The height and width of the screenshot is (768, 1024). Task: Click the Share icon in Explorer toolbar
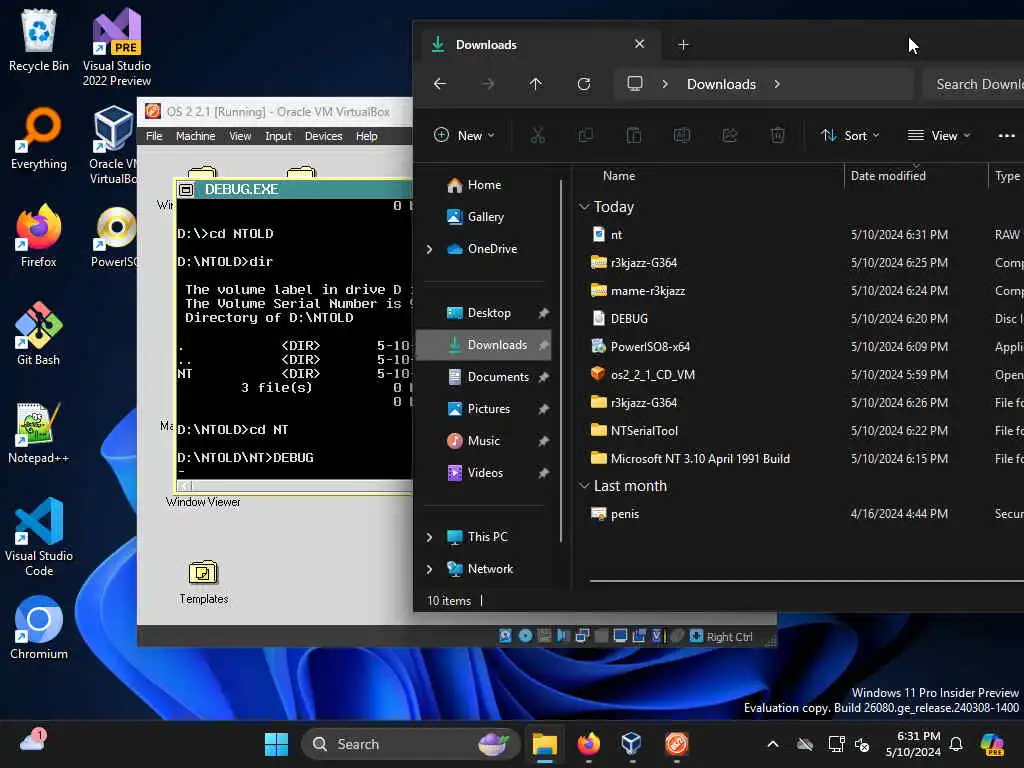pos(729,135)
